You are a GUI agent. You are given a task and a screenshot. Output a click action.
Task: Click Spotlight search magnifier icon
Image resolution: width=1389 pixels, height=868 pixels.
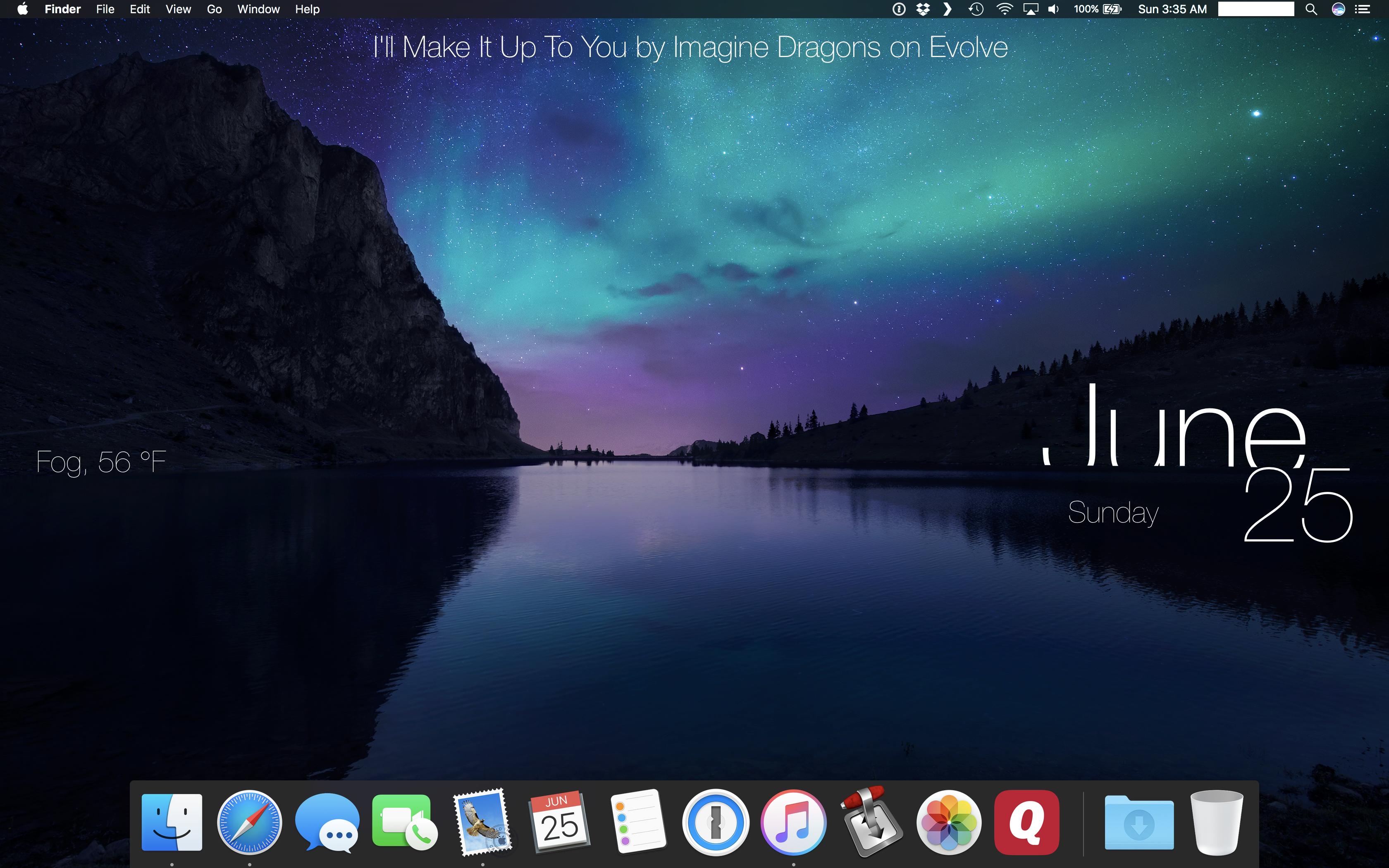[1311, 9]
